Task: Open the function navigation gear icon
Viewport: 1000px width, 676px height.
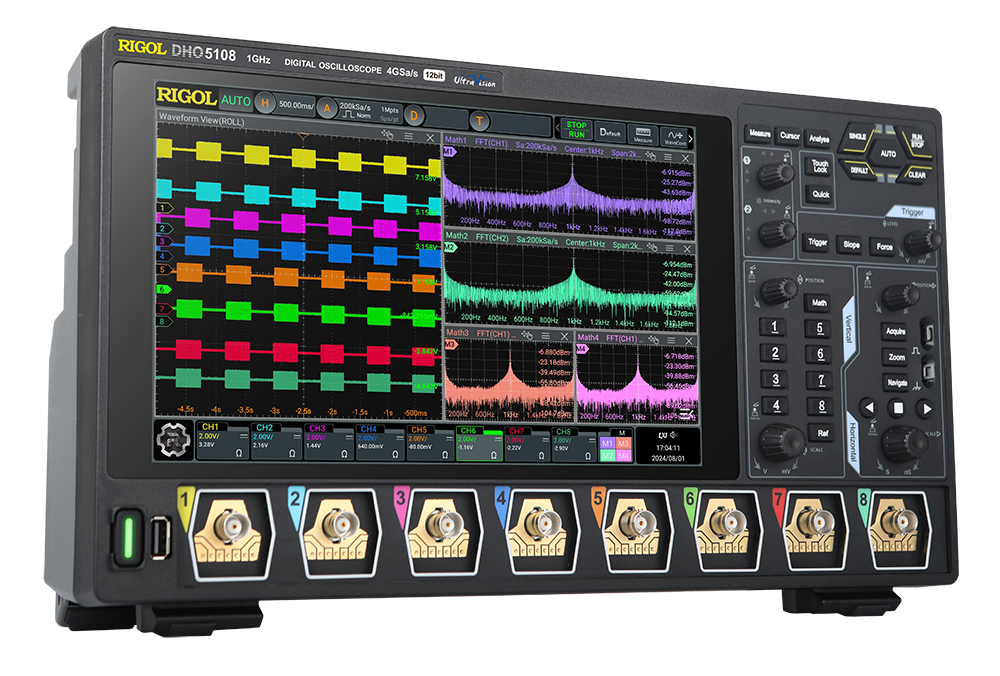Action: 173,439
